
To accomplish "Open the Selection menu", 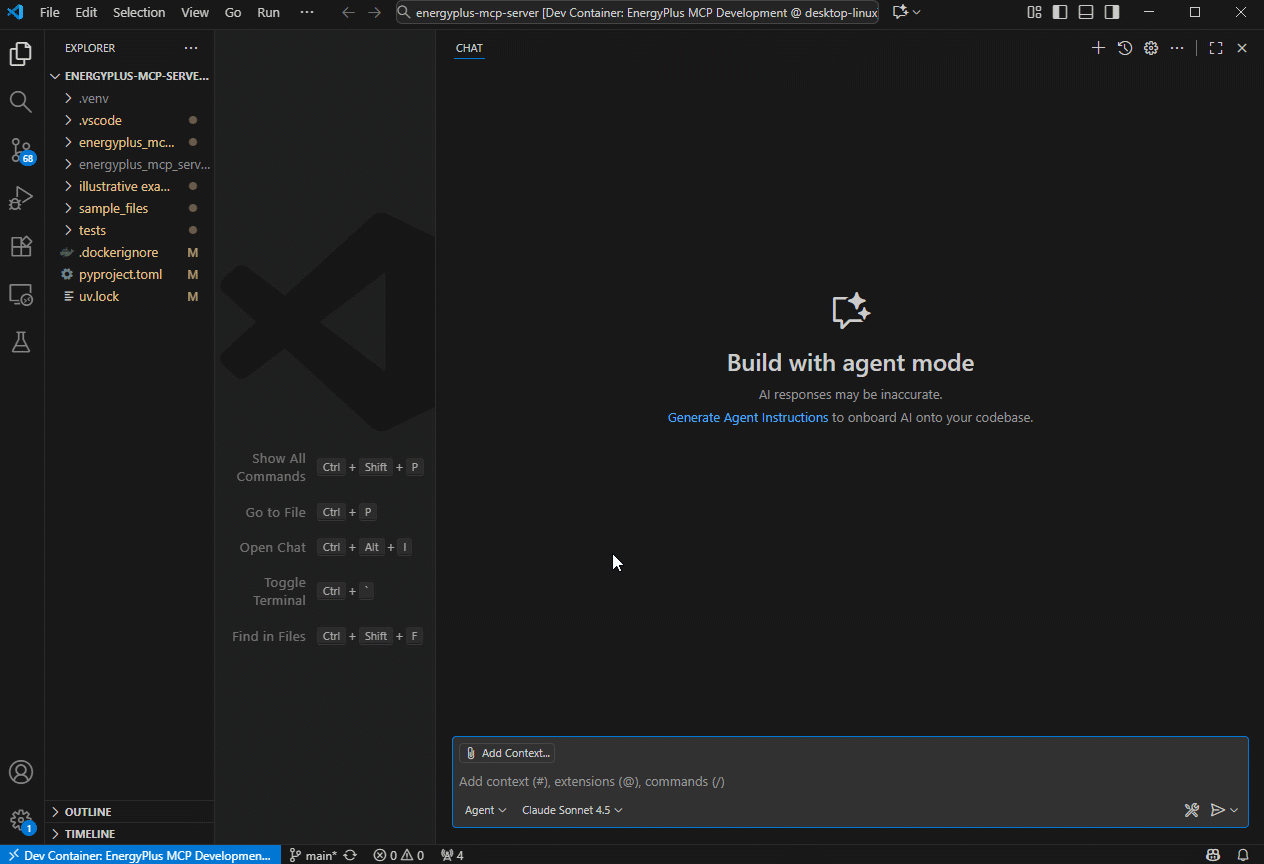I will click(139, 12).
